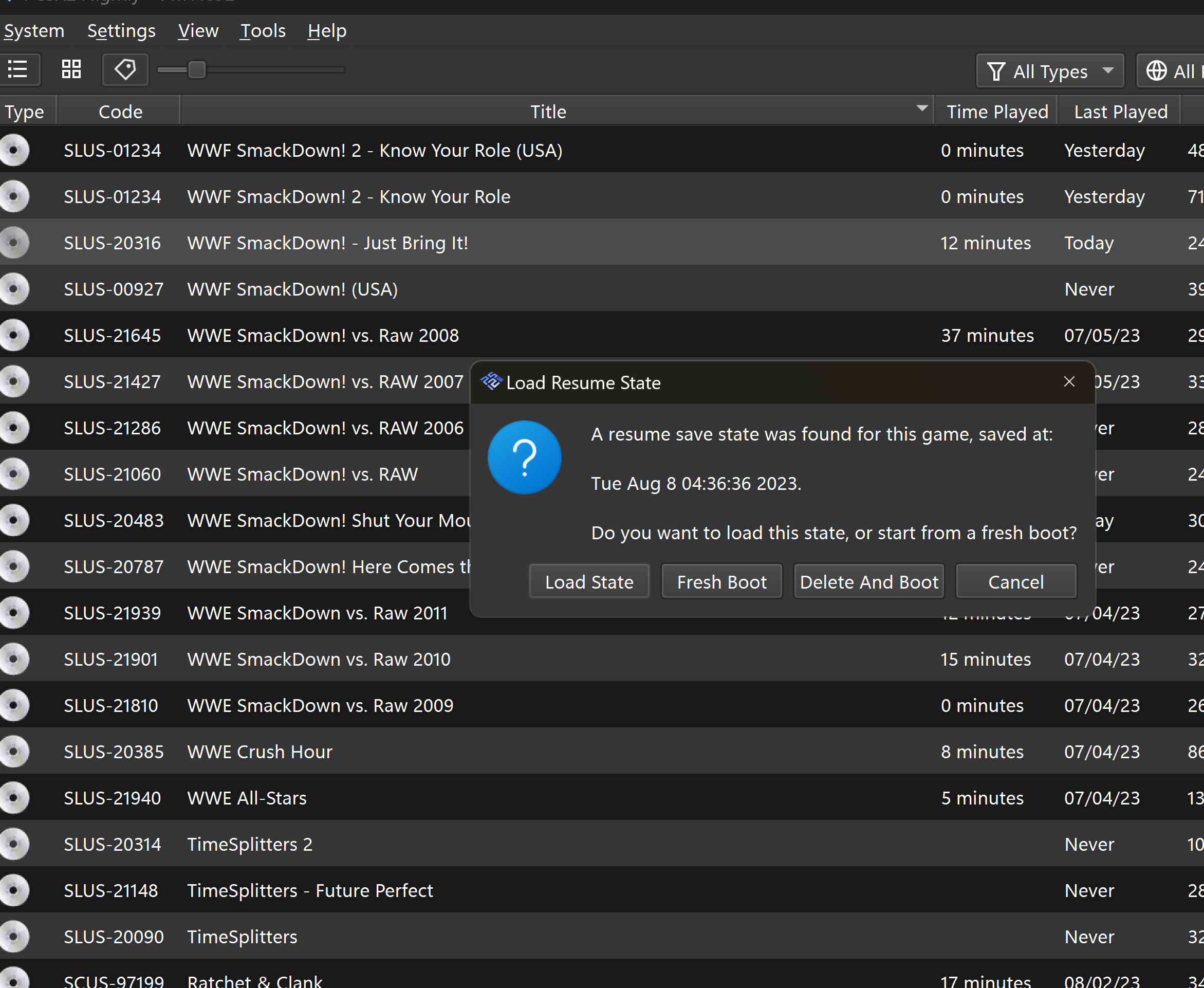Toggle the show titles tag icon
The image size is (1204, 988).
125,69
